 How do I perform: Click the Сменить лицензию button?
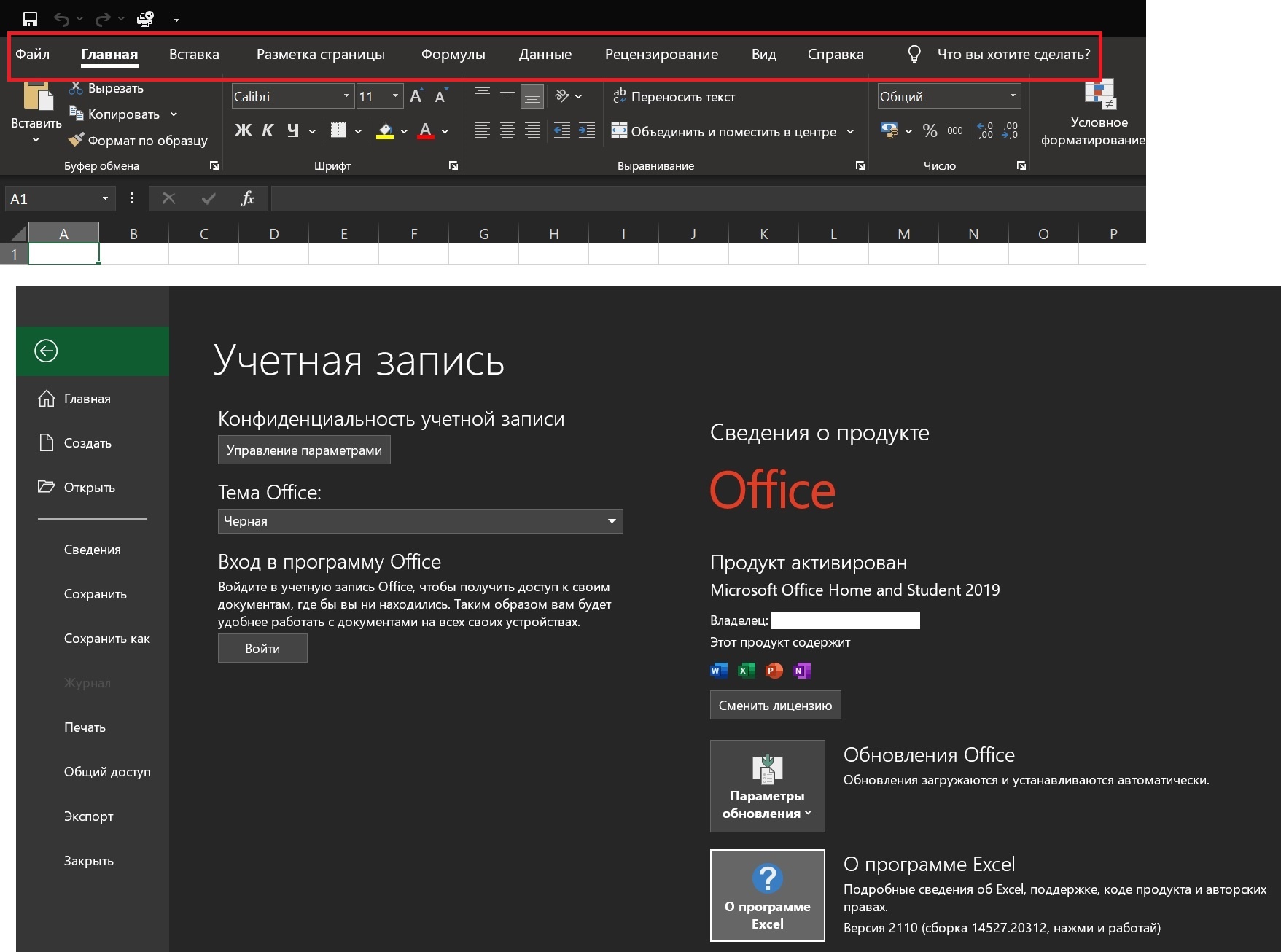tap(775, 705)
